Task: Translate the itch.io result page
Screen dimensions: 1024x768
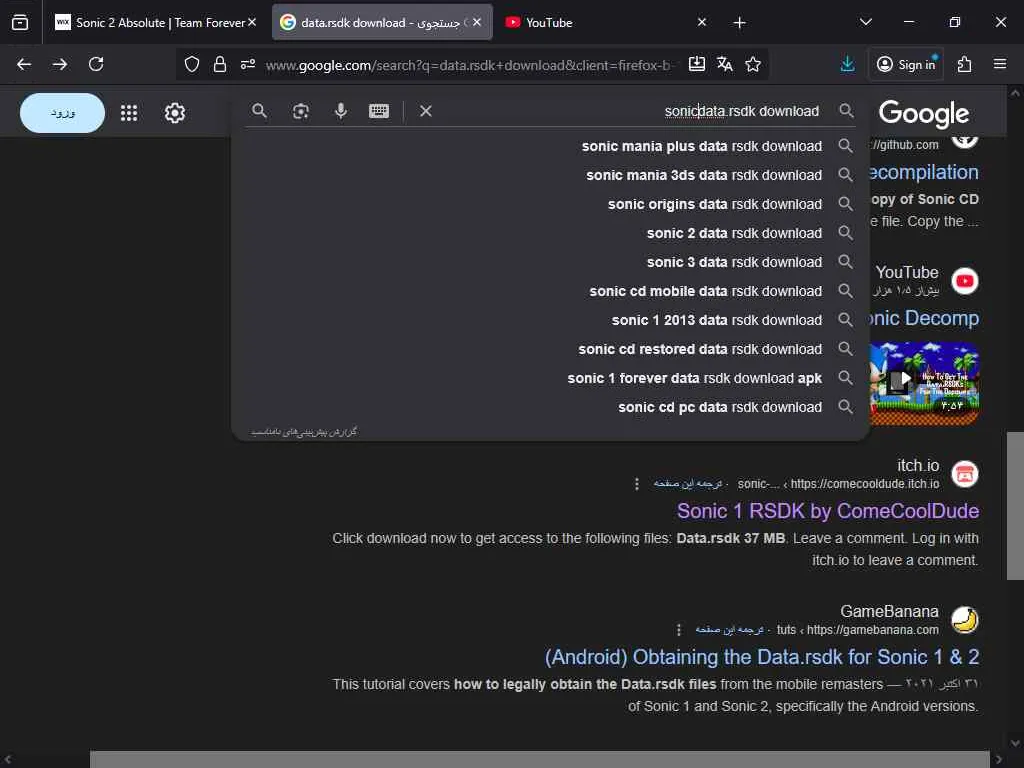Action: point(688,484)
